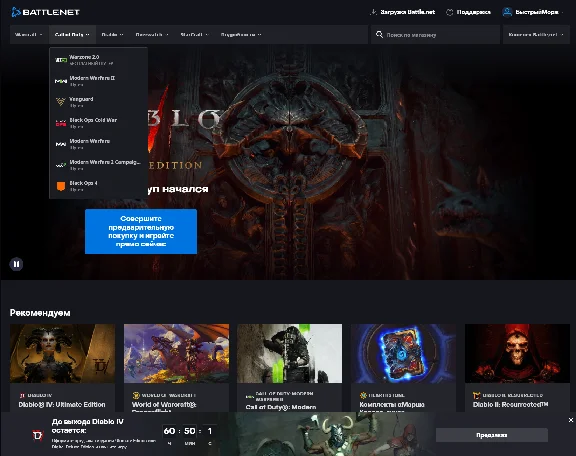The height and width of the screenshot is (456, 576).
Task: Click the search magnifier icon
Action: pyautogui.click(x=379, y=35)
